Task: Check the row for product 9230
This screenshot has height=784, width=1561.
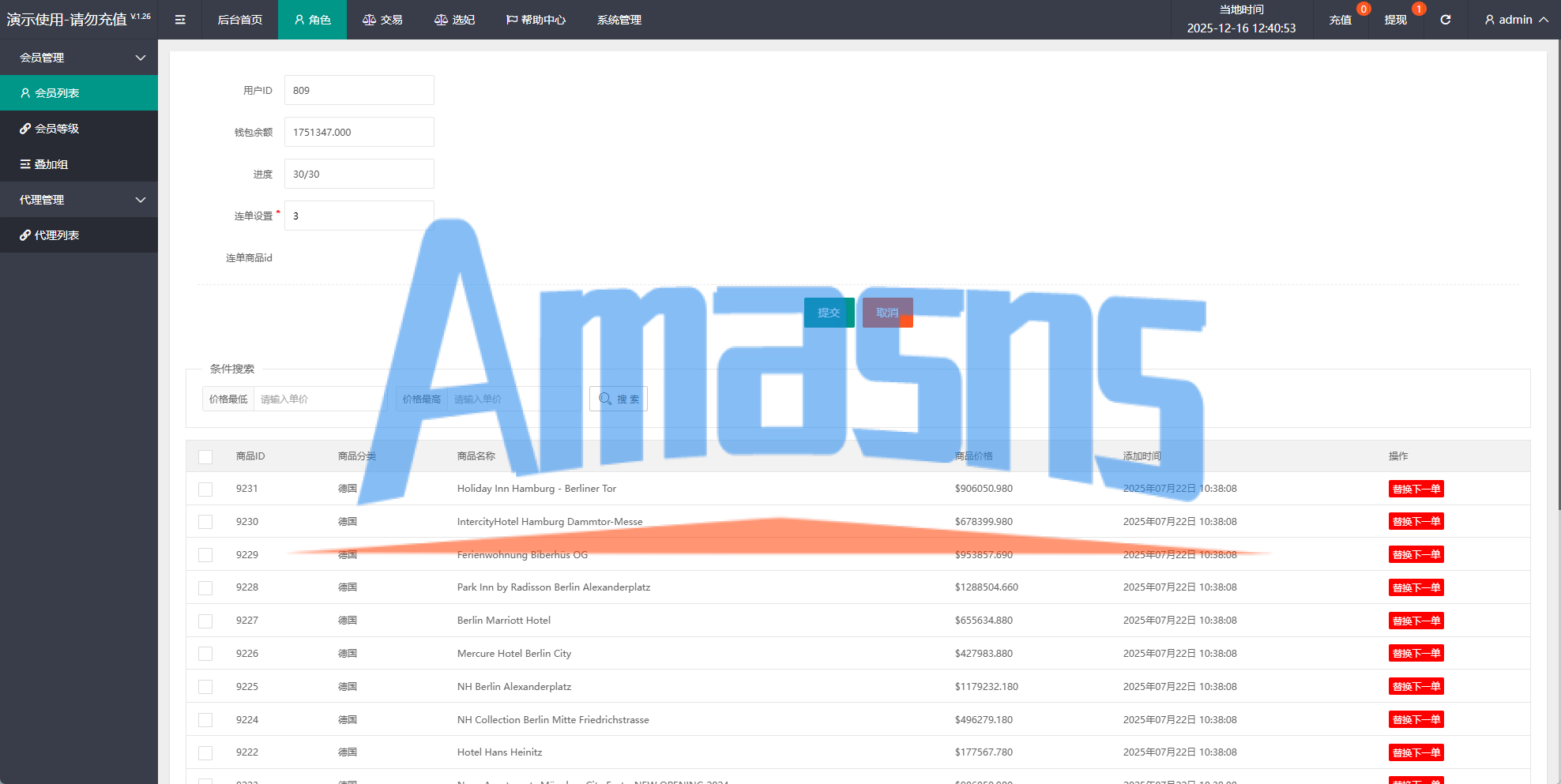Action: point(205,522)
